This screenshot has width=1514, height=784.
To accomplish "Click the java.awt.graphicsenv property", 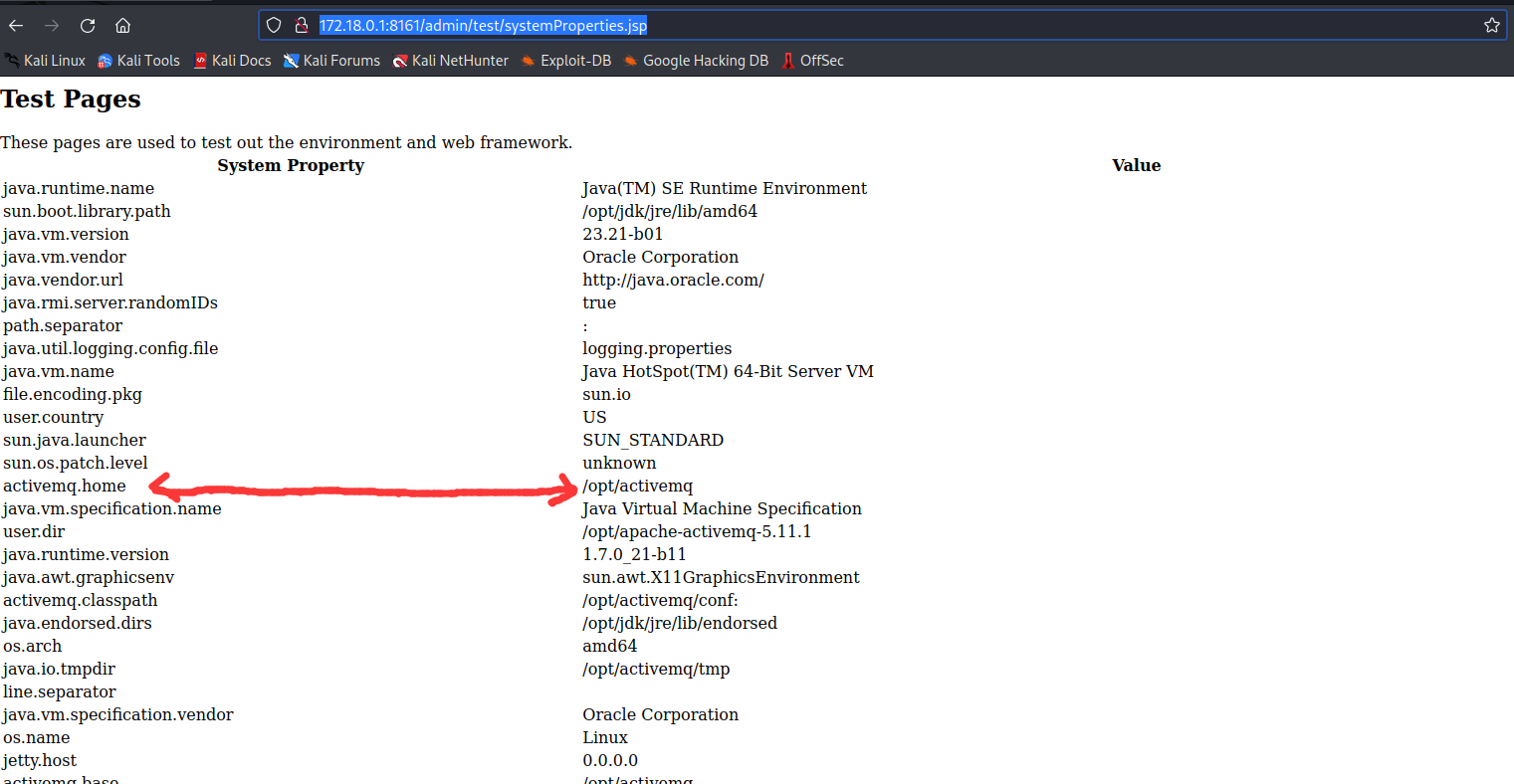I will pos(89,577).
